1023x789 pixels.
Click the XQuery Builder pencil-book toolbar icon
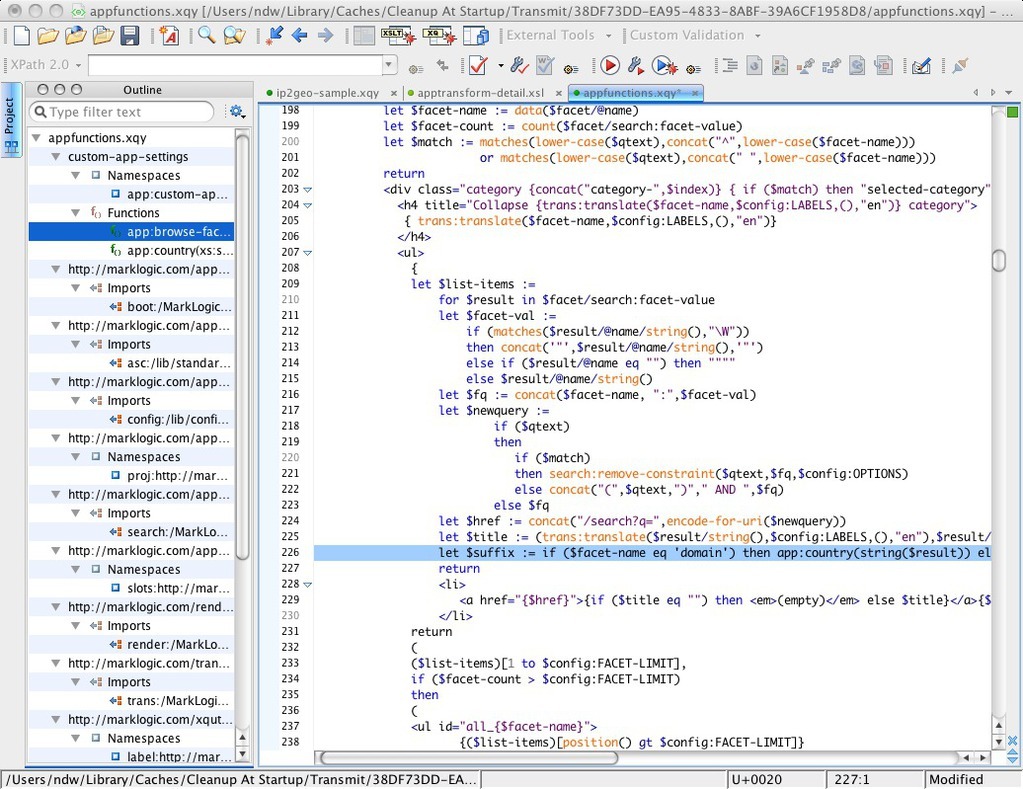point(921,65)
